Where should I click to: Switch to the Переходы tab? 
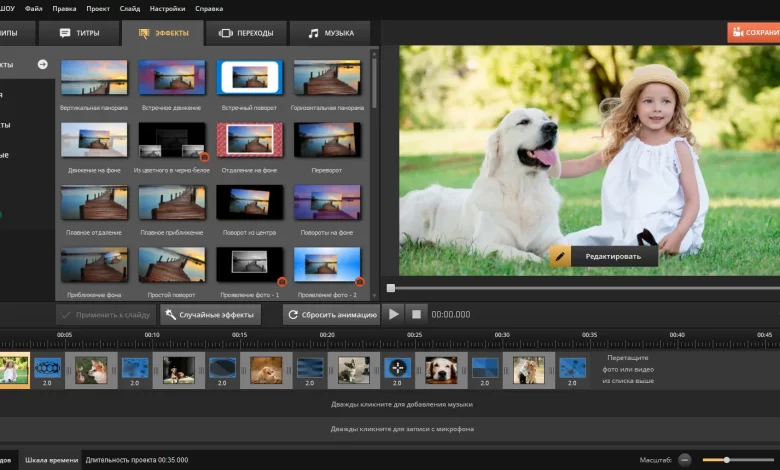pos(246,33)
